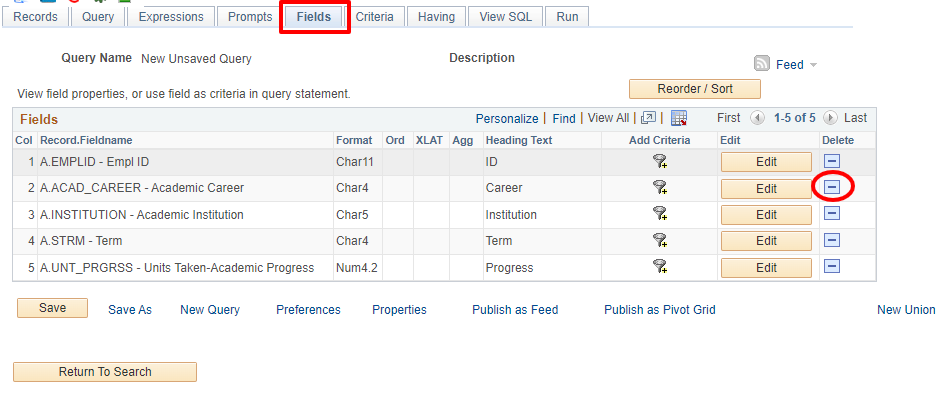Delete the A.EMPLID field row
Viewport: 946px width, 397px height.
point(832,161)
